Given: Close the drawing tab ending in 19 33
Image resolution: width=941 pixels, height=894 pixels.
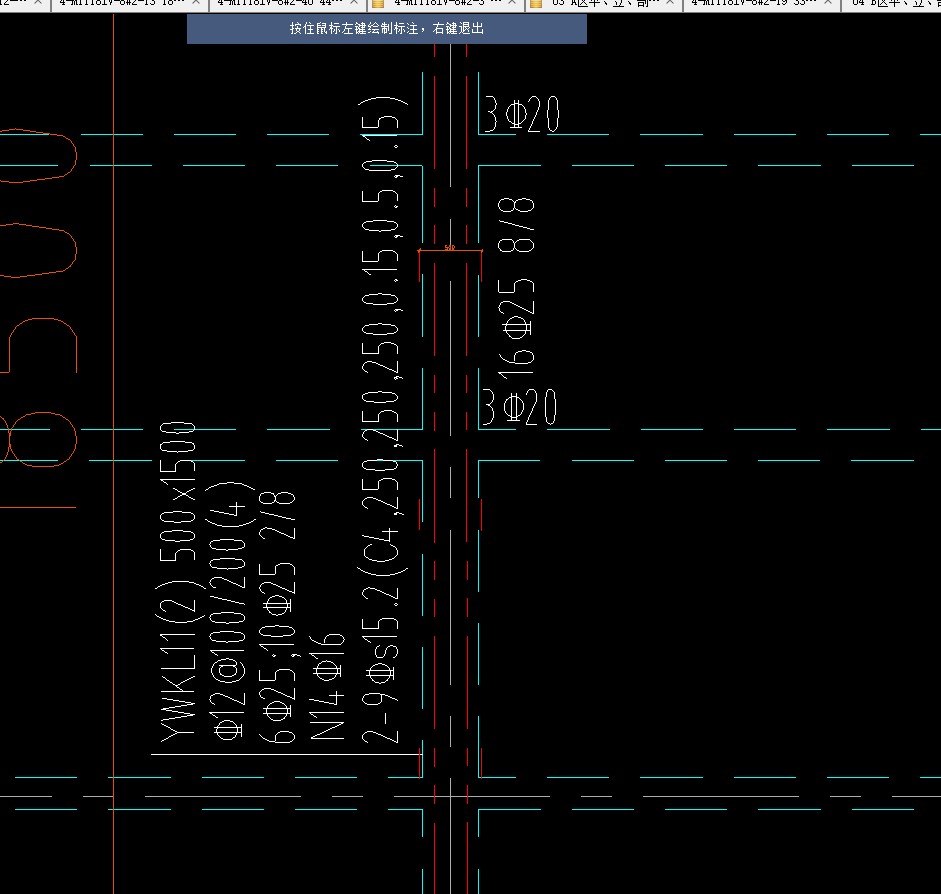Looking at the screenshot, I should point(828,2).
